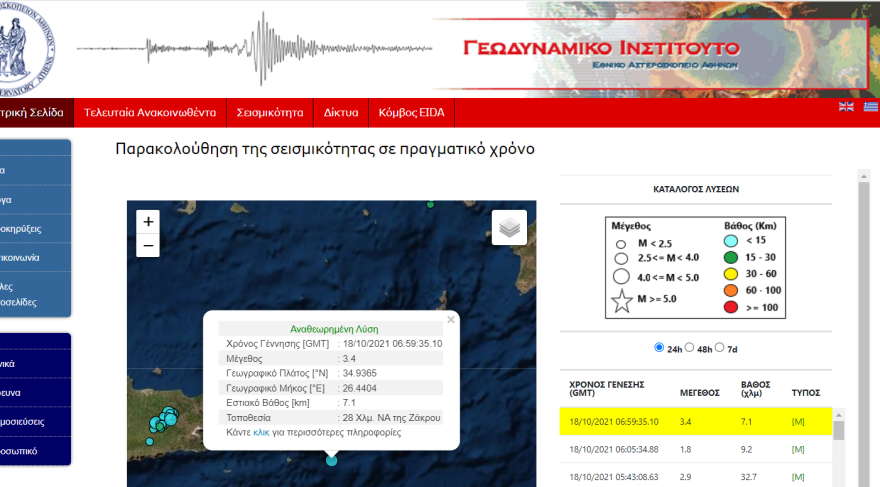The height and width of the screenshot is (487, 880).
Task: Zoom out on the seismicity map
Action: click(x=148, y=246)
